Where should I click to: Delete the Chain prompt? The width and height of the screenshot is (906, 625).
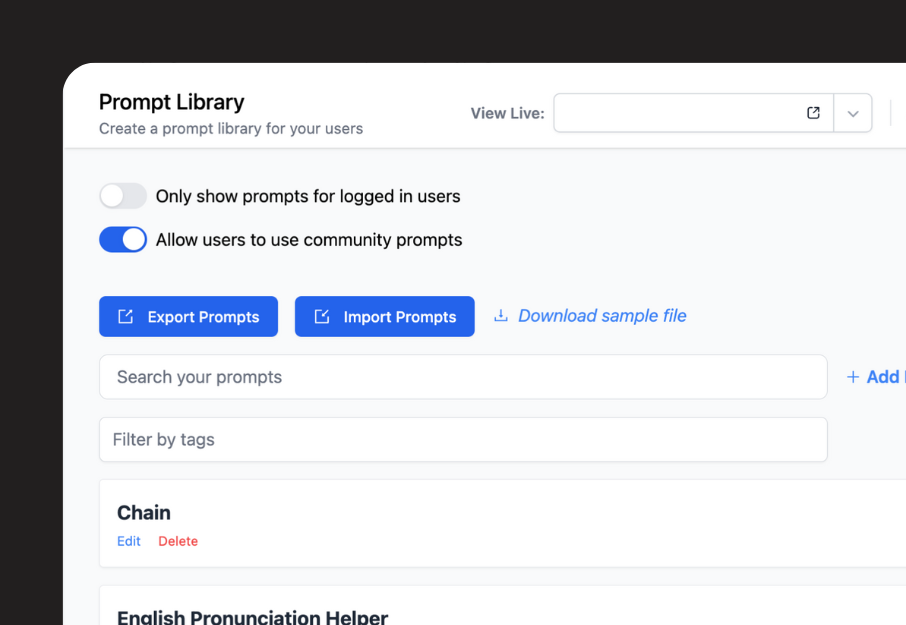tap(178, 541)
